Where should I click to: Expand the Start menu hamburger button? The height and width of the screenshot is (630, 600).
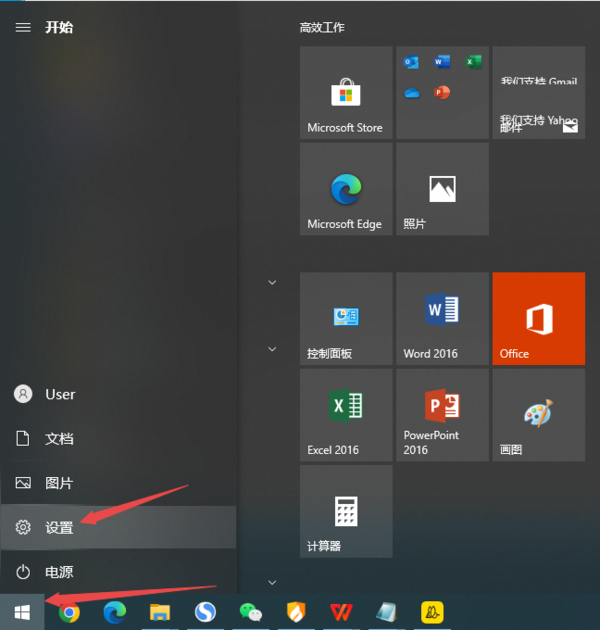22,27
